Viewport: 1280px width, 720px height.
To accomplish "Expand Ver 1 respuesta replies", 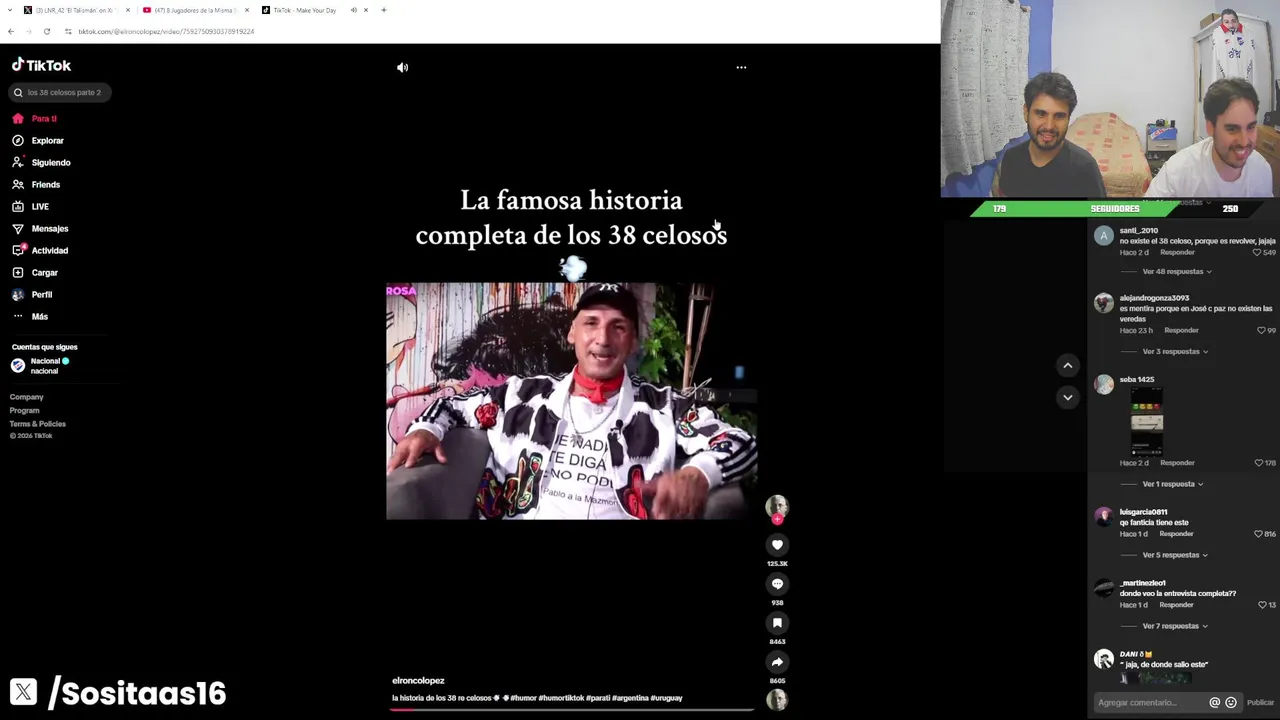I will click(1172, 484).
